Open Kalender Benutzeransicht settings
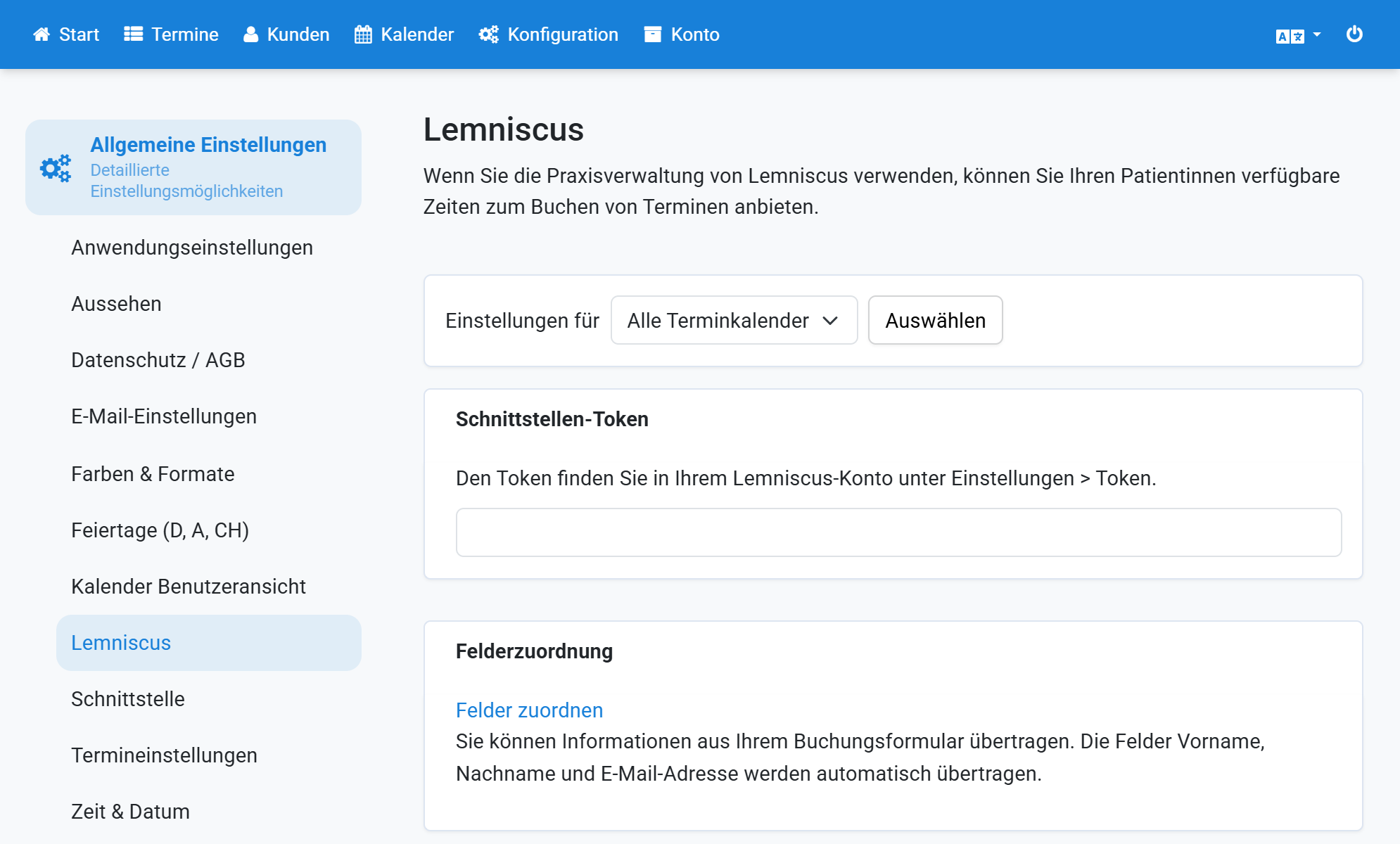This screenshot has height=844, width=1400. (189, 587)
